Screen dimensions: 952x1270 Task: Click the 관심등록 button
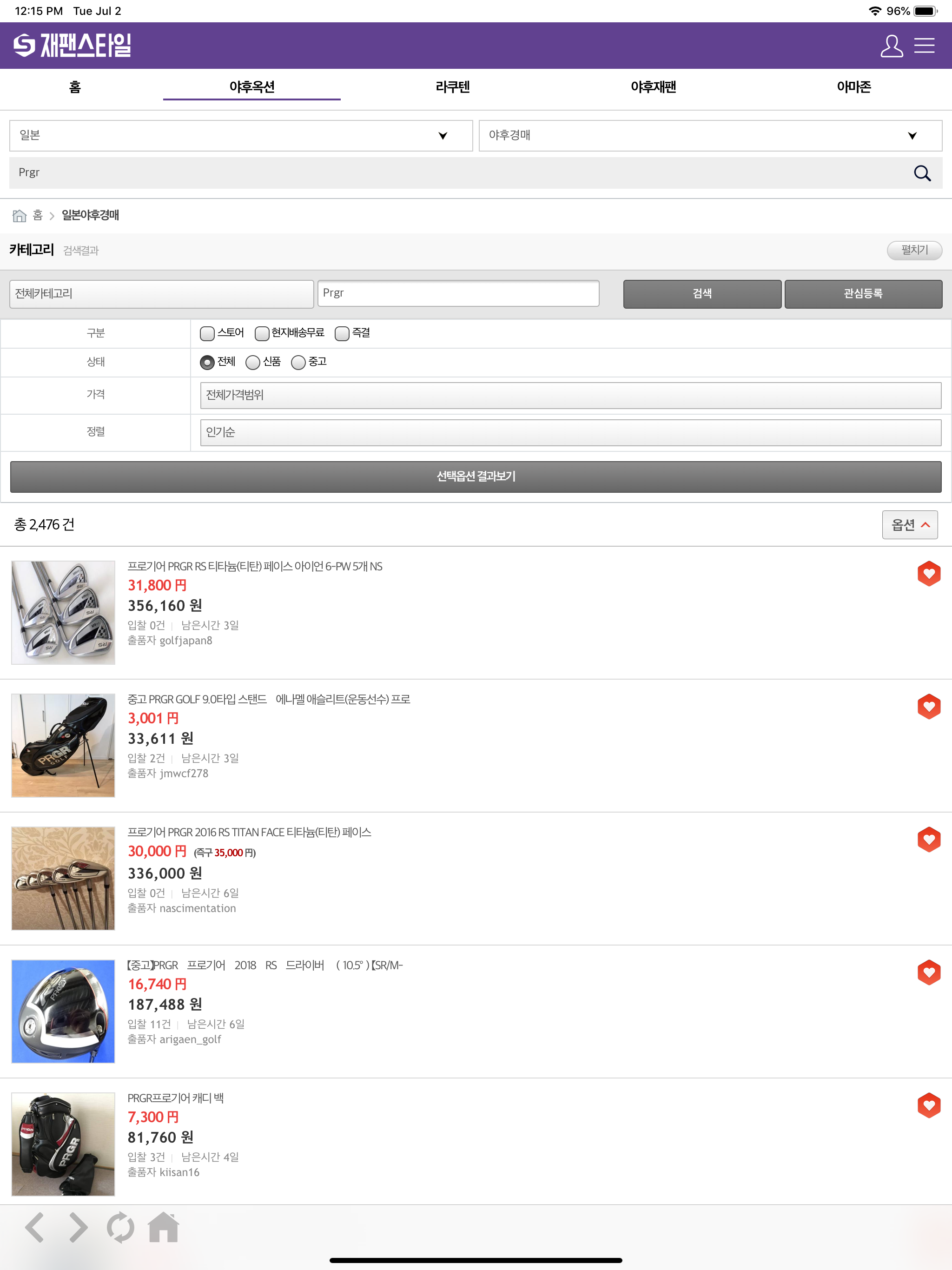(x=863, y=294)
